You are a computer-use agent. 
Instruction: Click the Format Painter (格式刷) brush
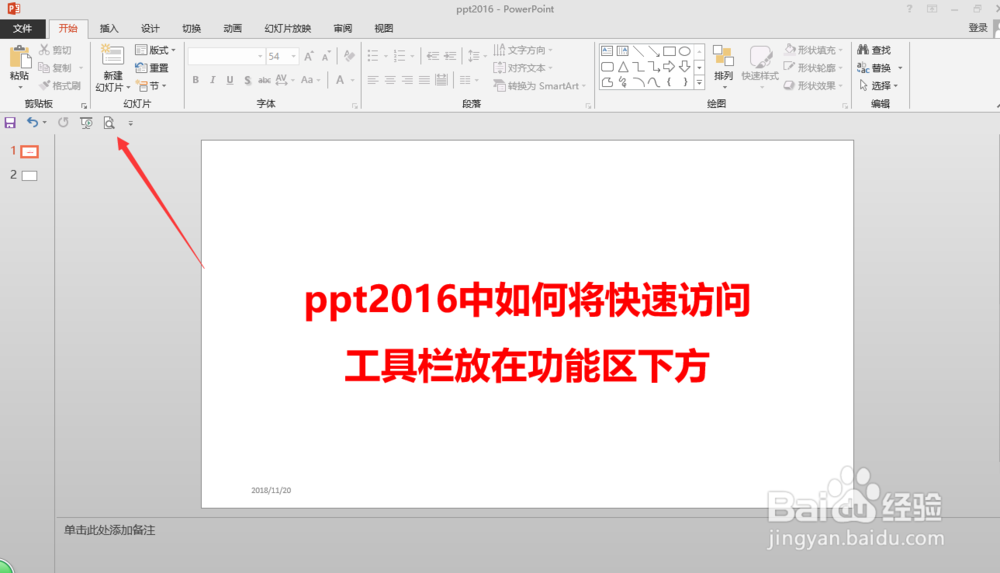click(60, 86)
